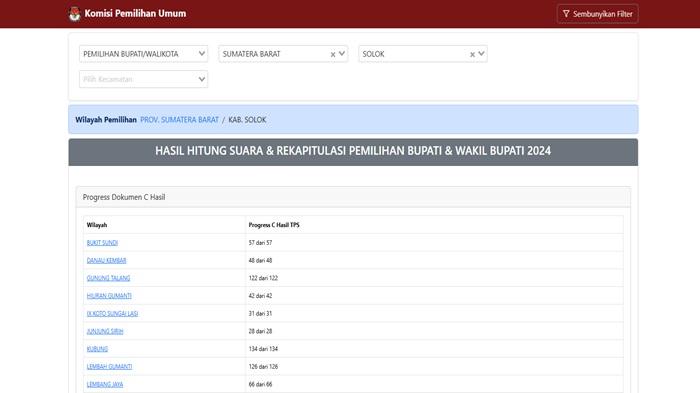Open the HILIRAN GUMANTI district link
Screen dimensions: 700x393
109,296
